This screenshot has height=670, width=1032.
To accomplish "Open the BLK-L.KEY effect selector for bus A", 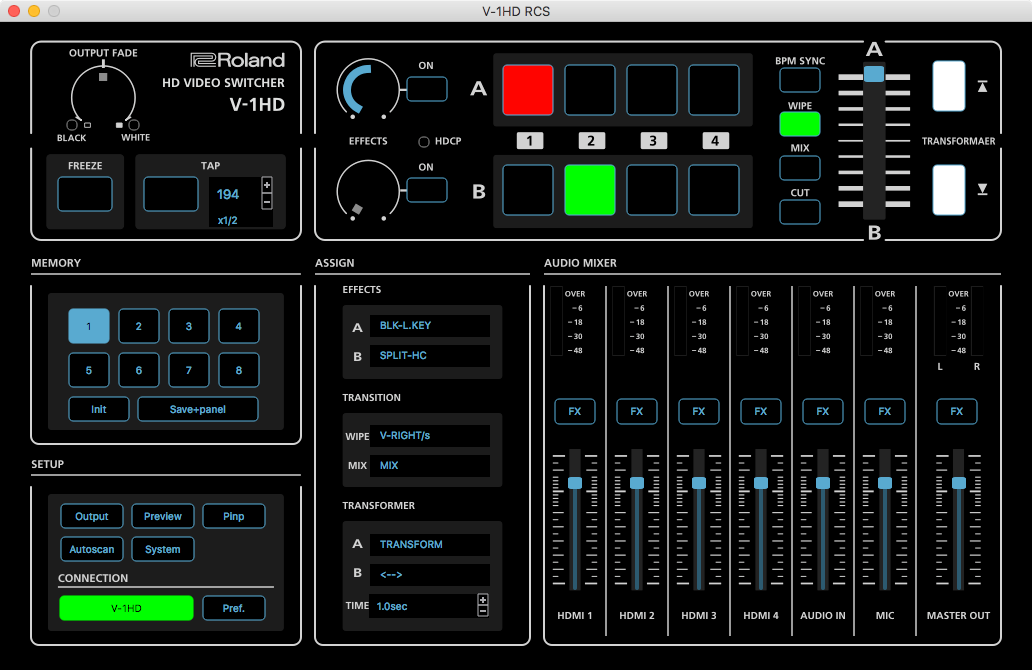I will pyautogui.click(x=430, y=325).
